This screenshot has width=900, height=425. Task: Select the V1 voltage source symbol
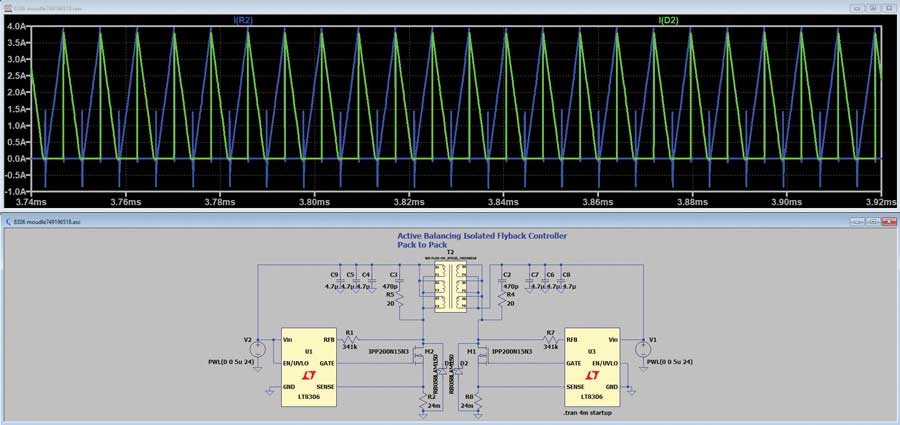coord(643,349)
